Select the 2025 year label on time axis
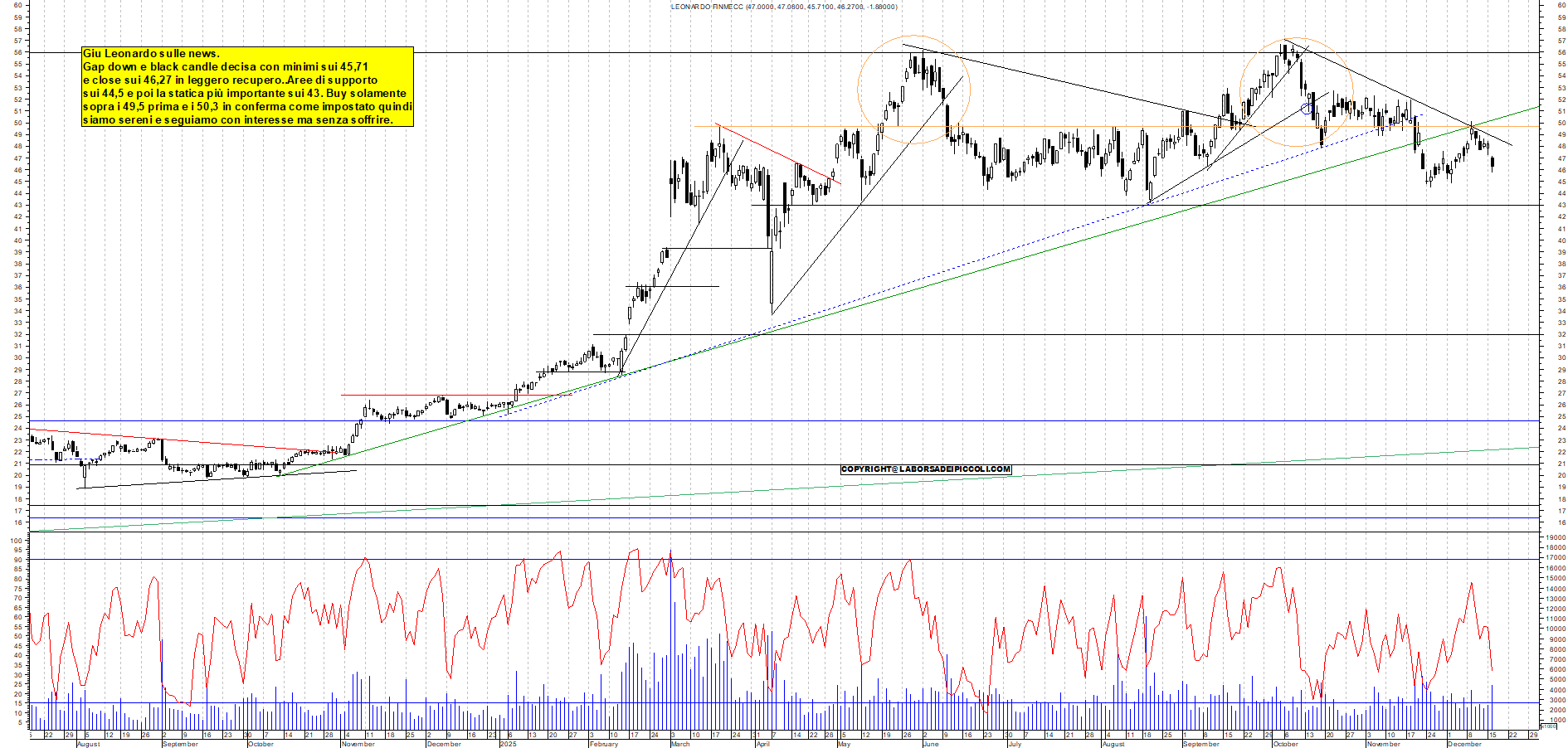Image resolution: width=1568 pixels, height=748 pixels. coord(508,744)
